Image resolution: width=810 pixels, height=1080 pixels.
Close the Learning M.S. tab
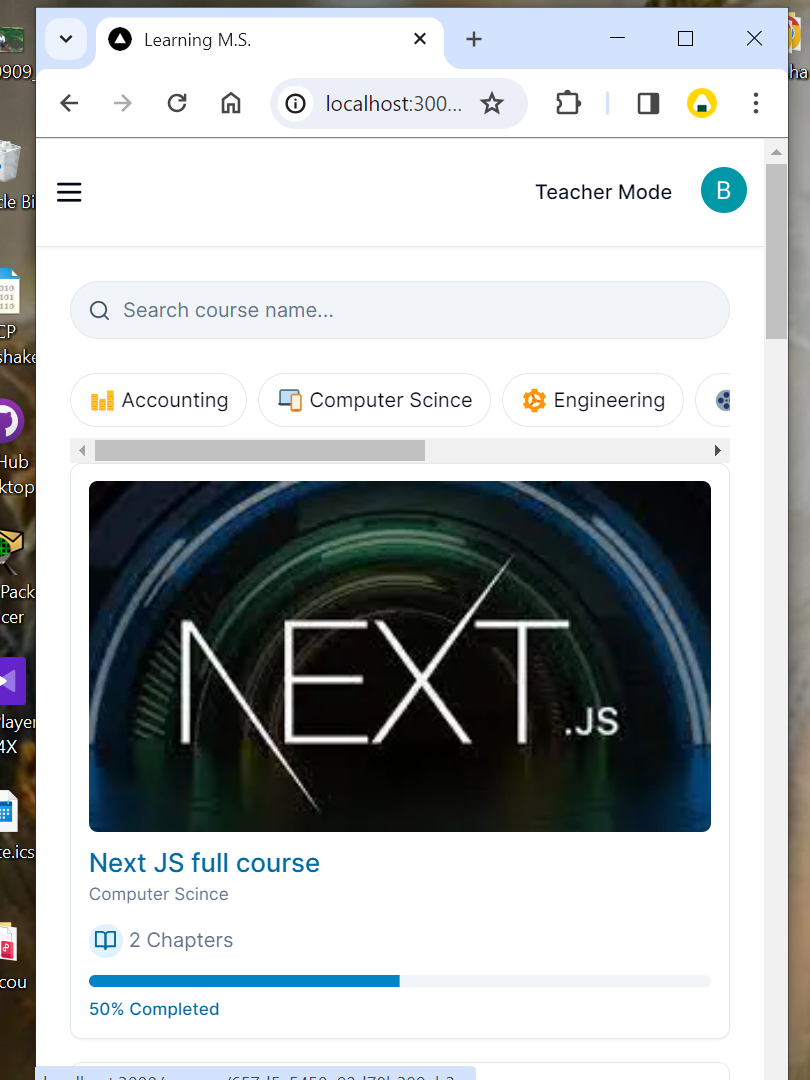419,39
